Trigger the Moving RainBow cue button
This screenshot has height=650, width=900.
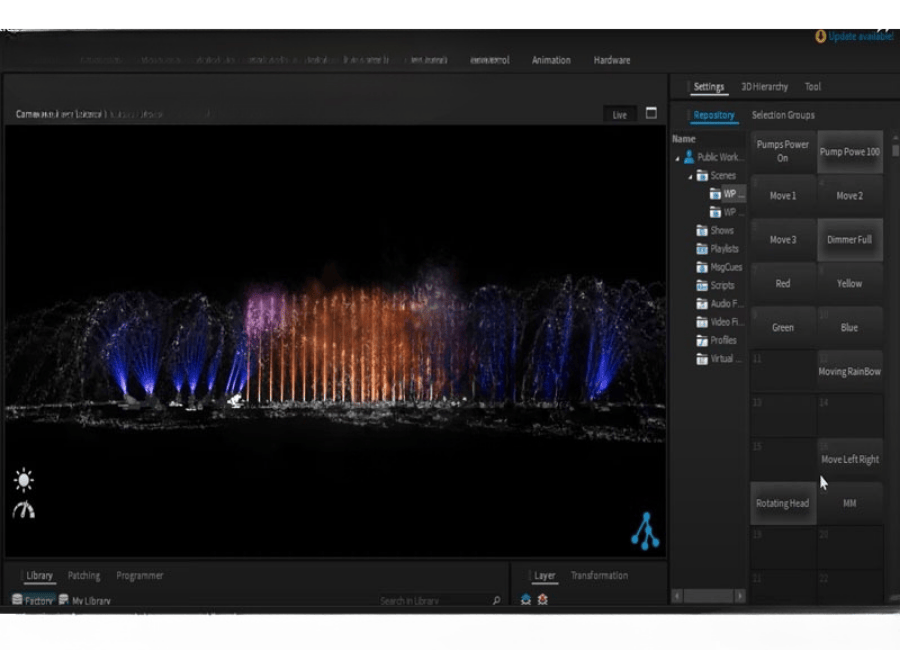tap(849, 372)
